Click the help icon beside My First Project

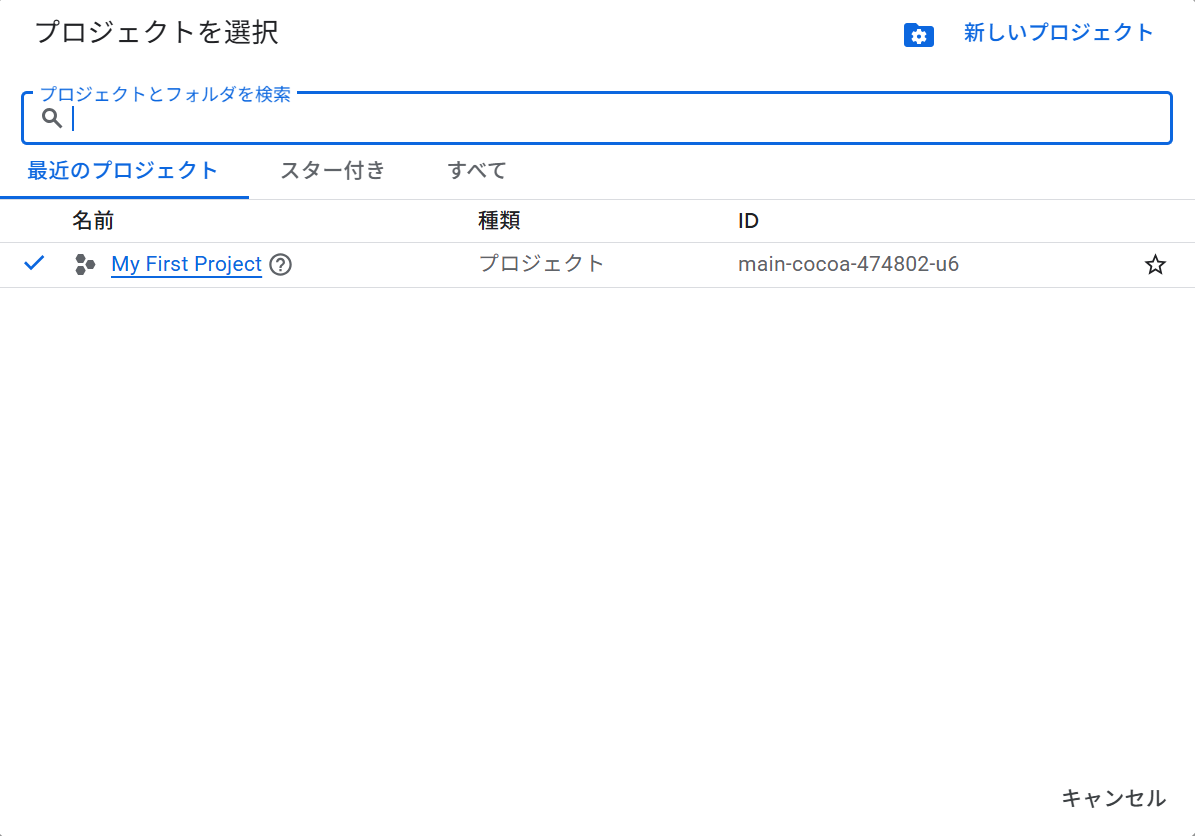(280, 264)
